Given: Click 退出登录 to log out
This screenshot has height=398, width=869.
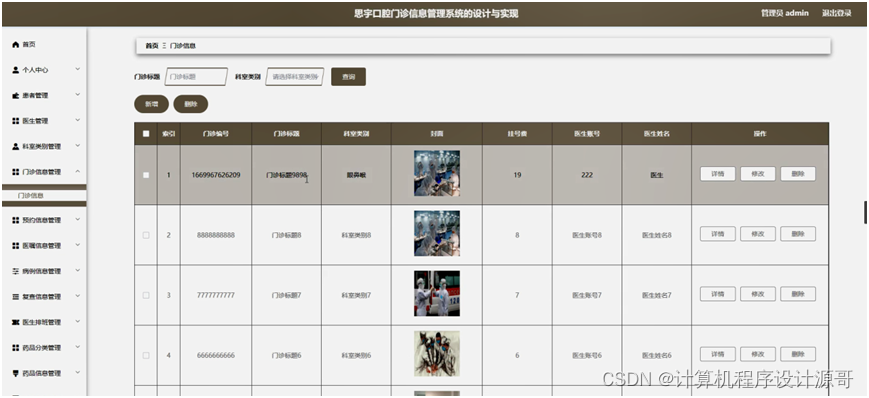Looking at the screenshot, I should [x=836, y=13].
